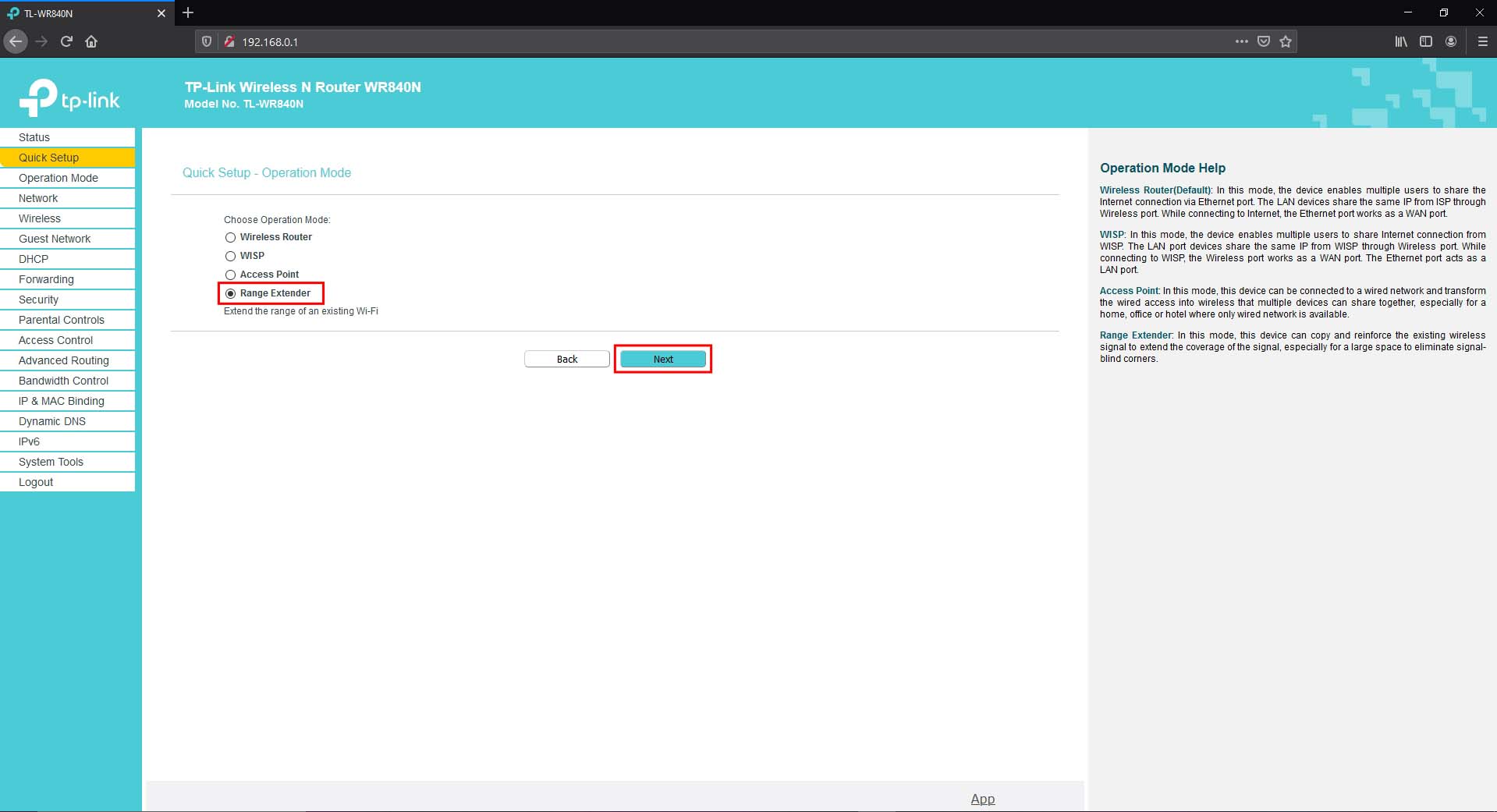Toggle the browser sidebar view

coord(1426,41)
